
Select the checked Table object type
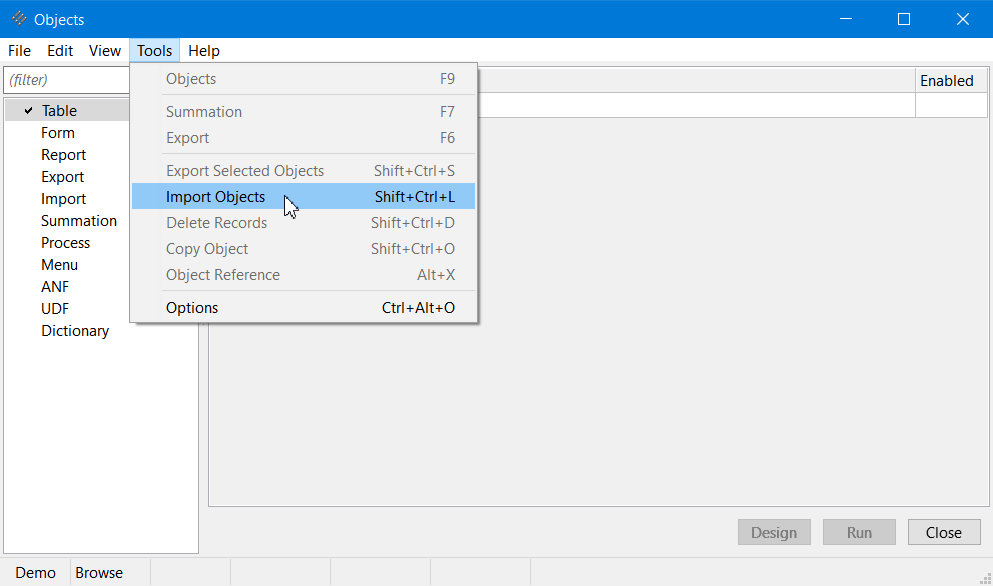59,111
